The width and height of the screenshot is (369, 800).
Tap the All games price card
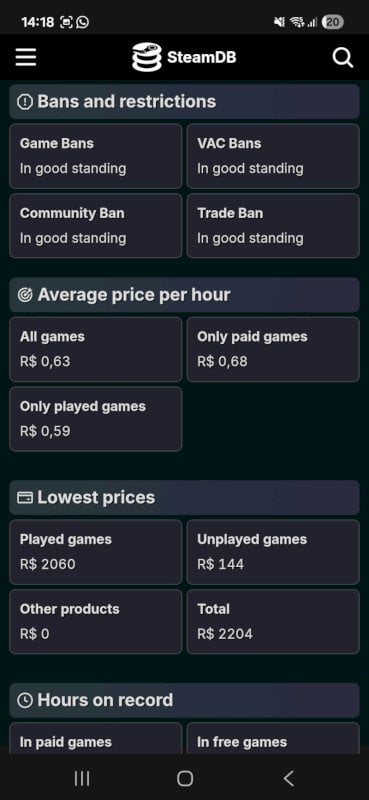95,349
